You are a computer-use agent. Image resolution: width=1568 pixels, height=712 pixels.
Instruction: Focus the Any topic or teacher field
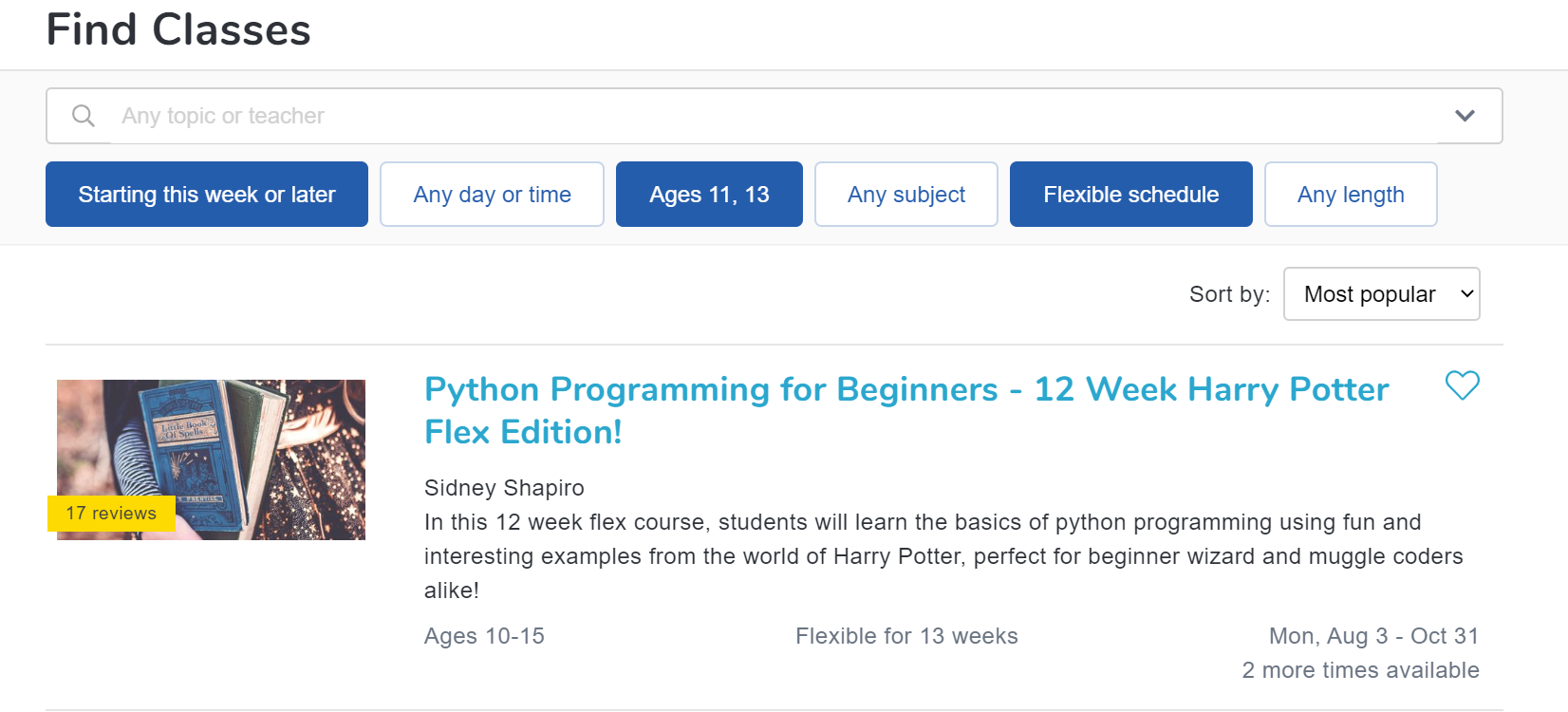pos(774,116)
